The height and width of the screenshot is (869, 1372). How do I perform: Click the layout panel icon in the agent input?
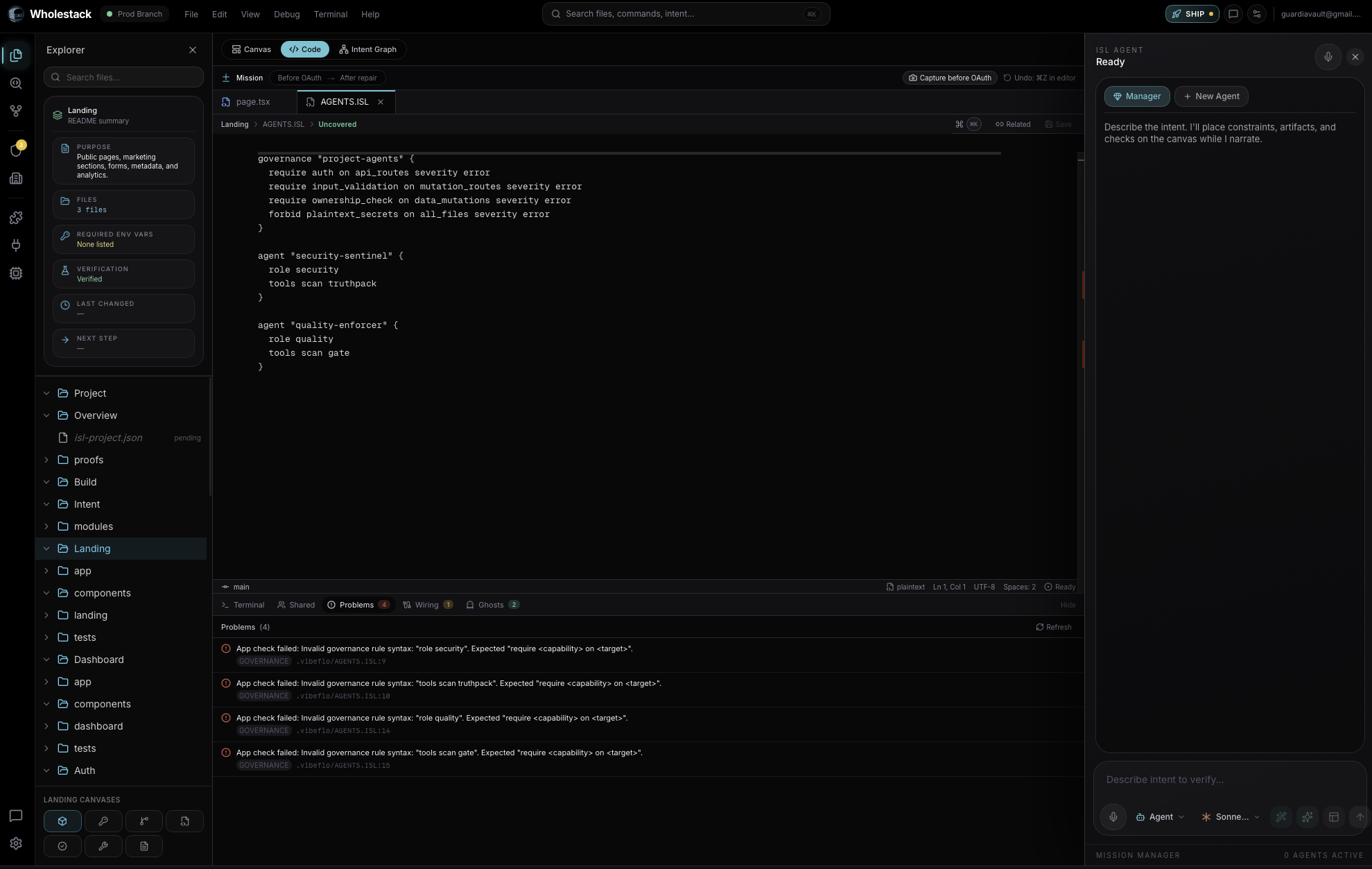pyautogui.click(x=1334, y=817)
